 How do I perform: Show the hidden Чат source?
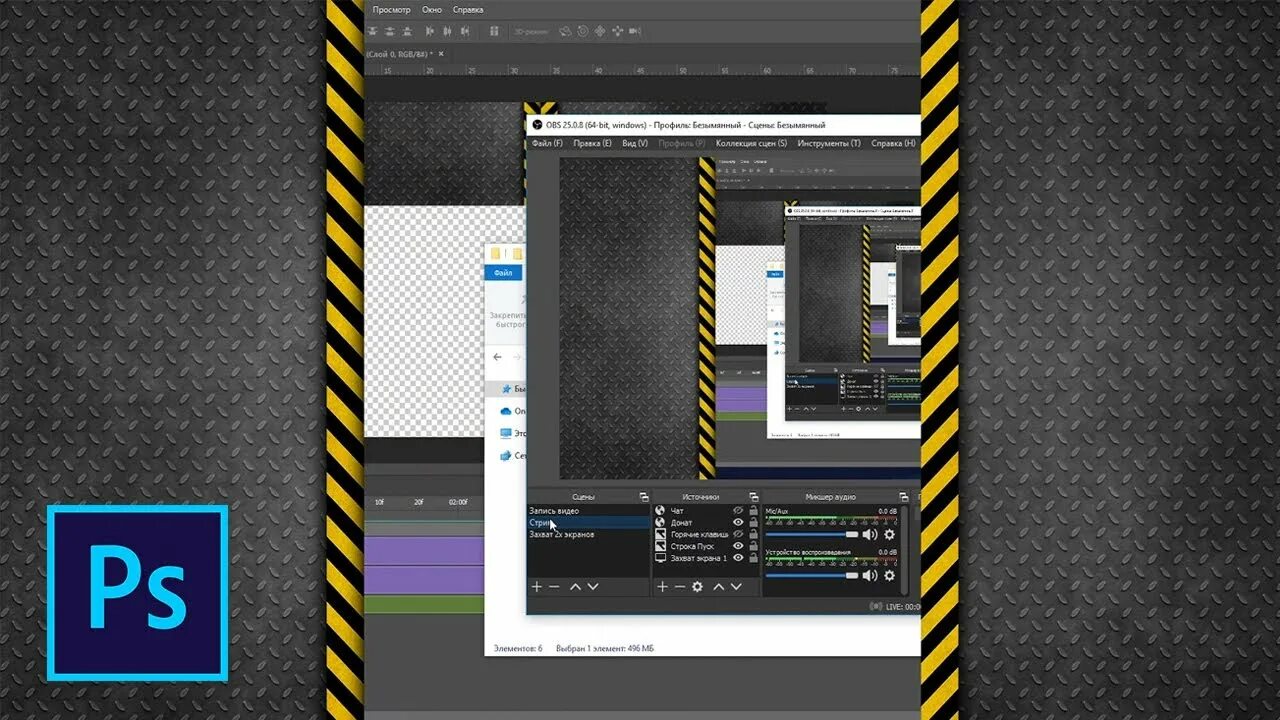click(x=738, y=511)
